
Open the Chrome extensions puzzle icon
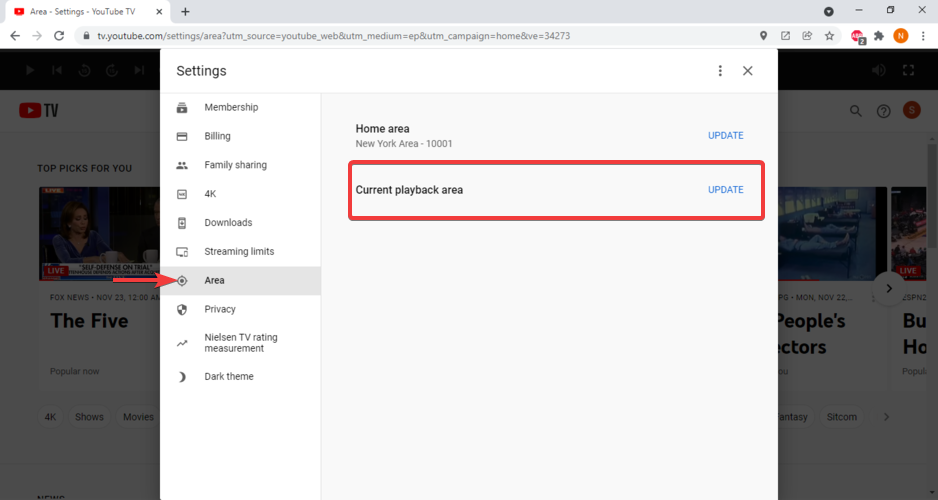tap(879, 35)
